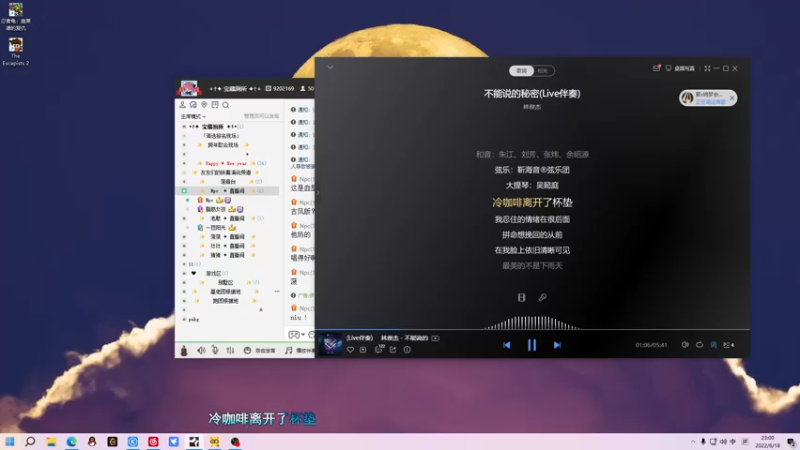Open The Escapists 2 desktop shortcut

pos(15,52)
